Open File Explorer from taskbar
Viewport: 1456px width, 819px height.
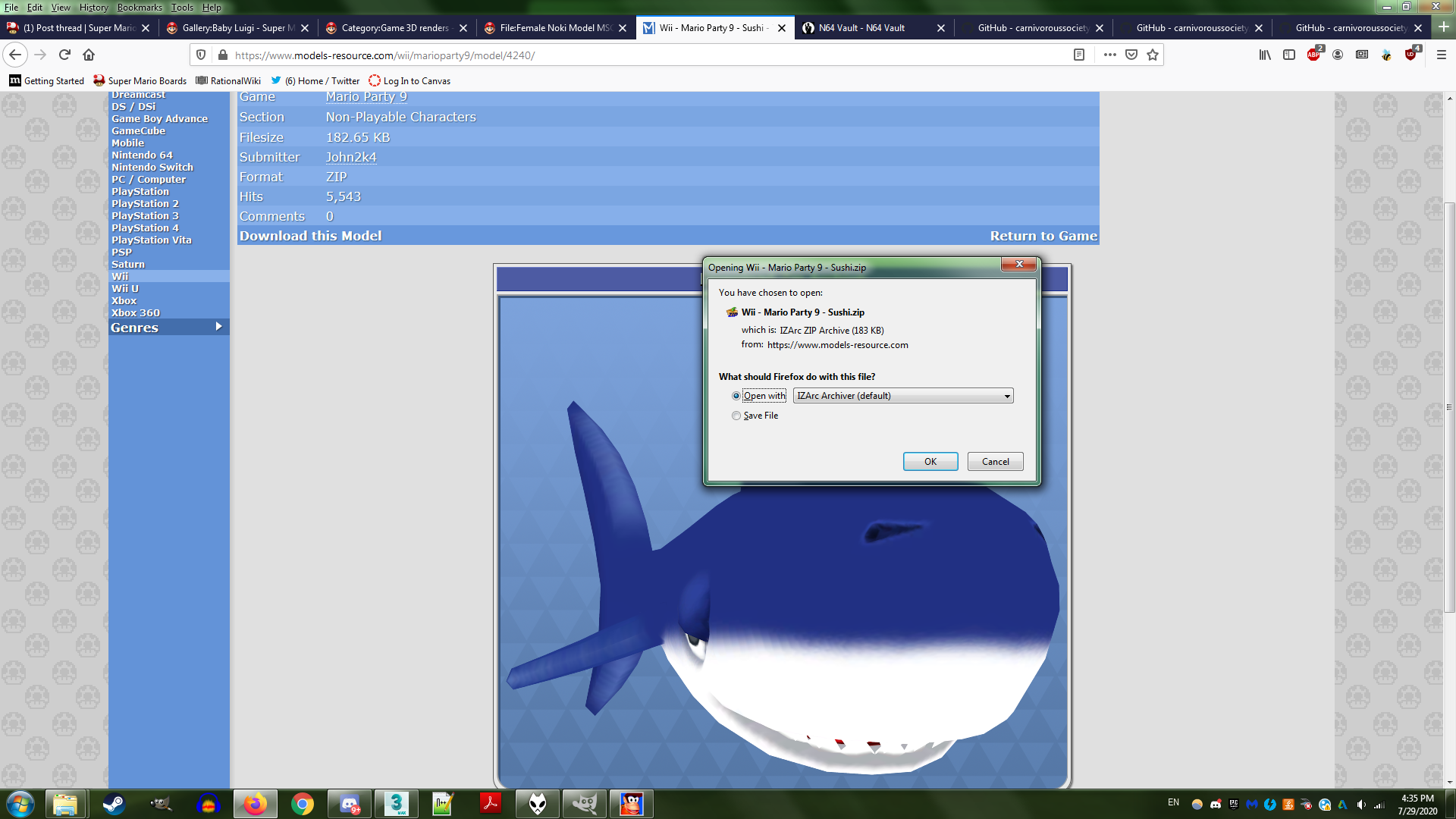(x=66, y=804)
